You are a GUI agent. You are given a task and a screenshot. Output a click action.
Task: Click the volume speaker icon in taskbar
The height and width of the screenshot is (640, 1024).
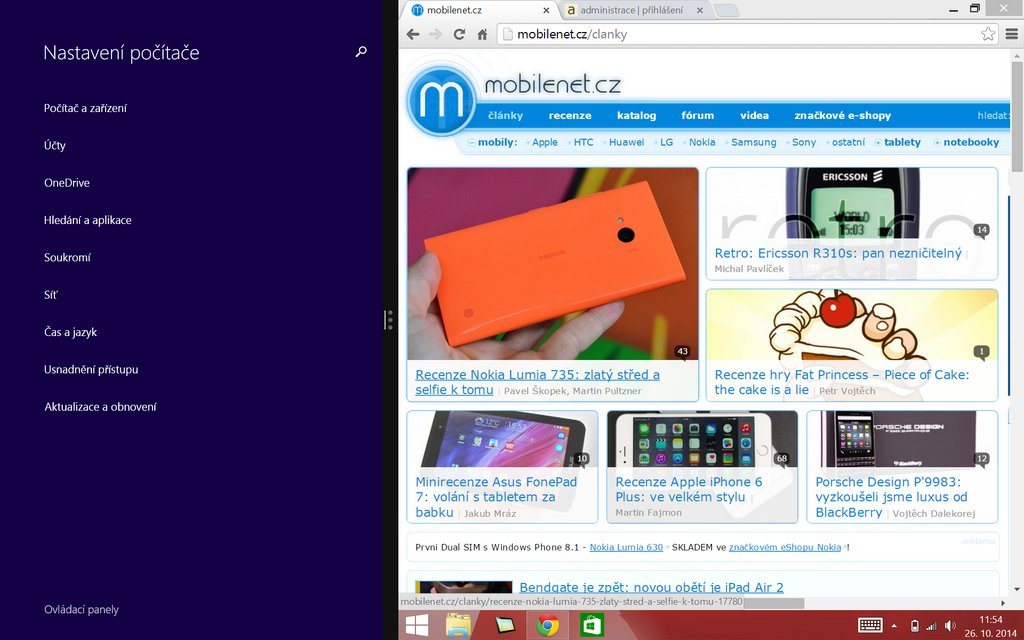[947, 624]
